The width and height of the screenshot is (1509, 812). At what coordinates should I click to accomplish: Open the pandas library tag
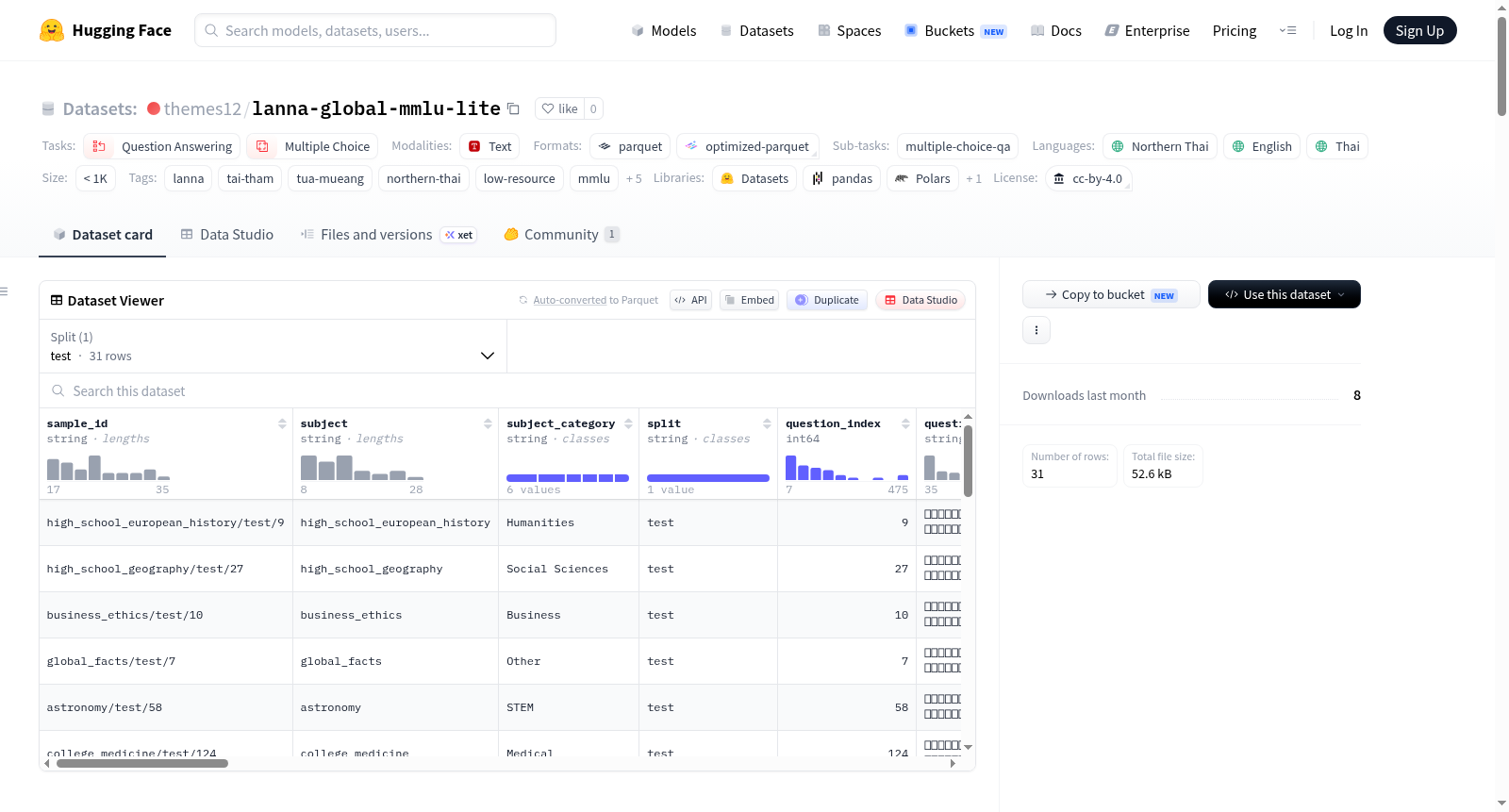(842, 178)
